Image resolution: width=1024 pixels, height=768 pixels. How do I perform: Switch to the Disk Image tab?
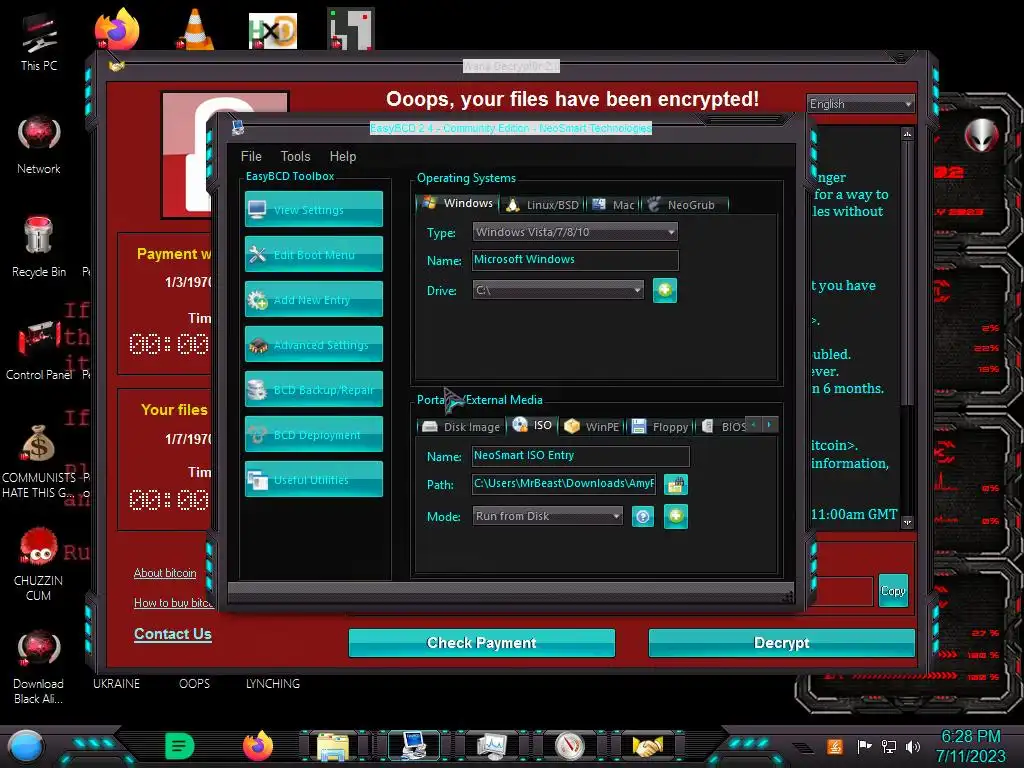(461, 427)
